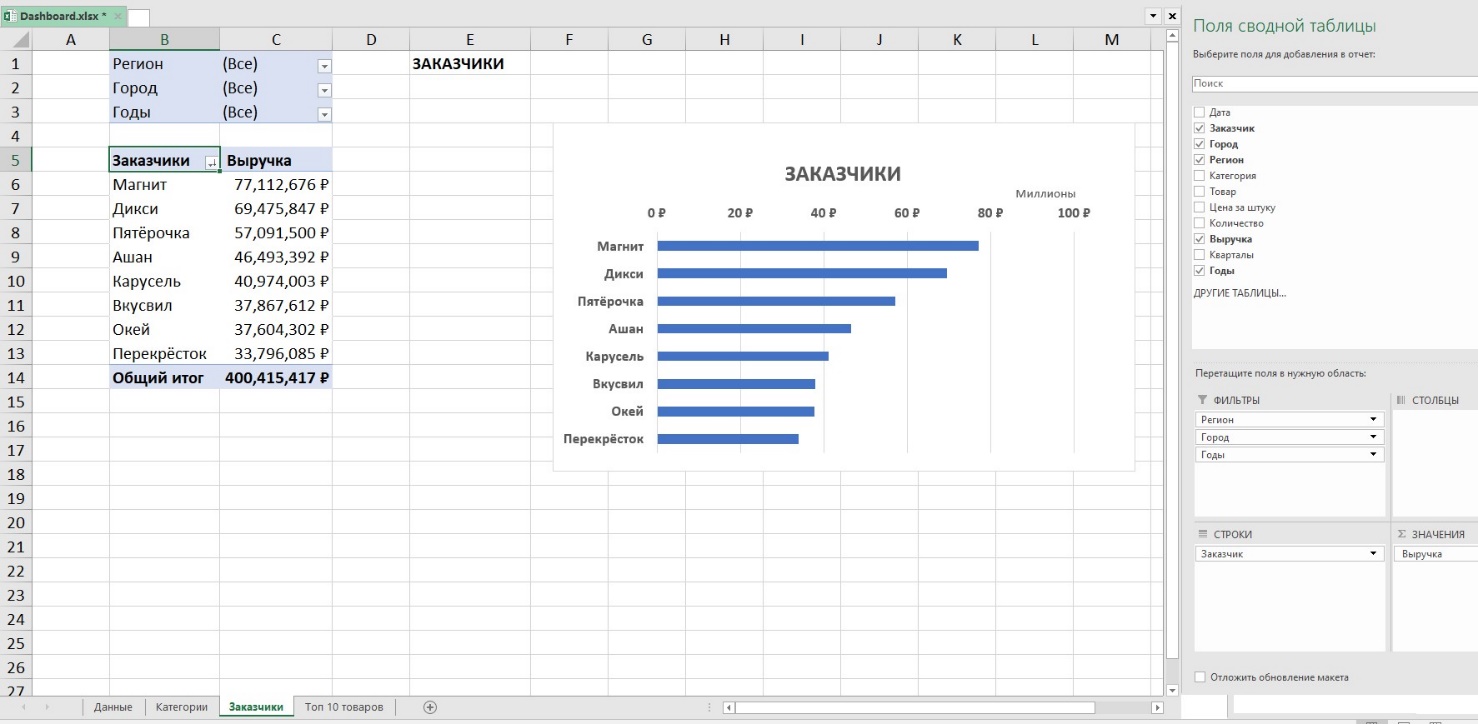Expand the Город field dropdown in Фильтры area
This screenshot has width=1478, height=724.
point(1374,437)
